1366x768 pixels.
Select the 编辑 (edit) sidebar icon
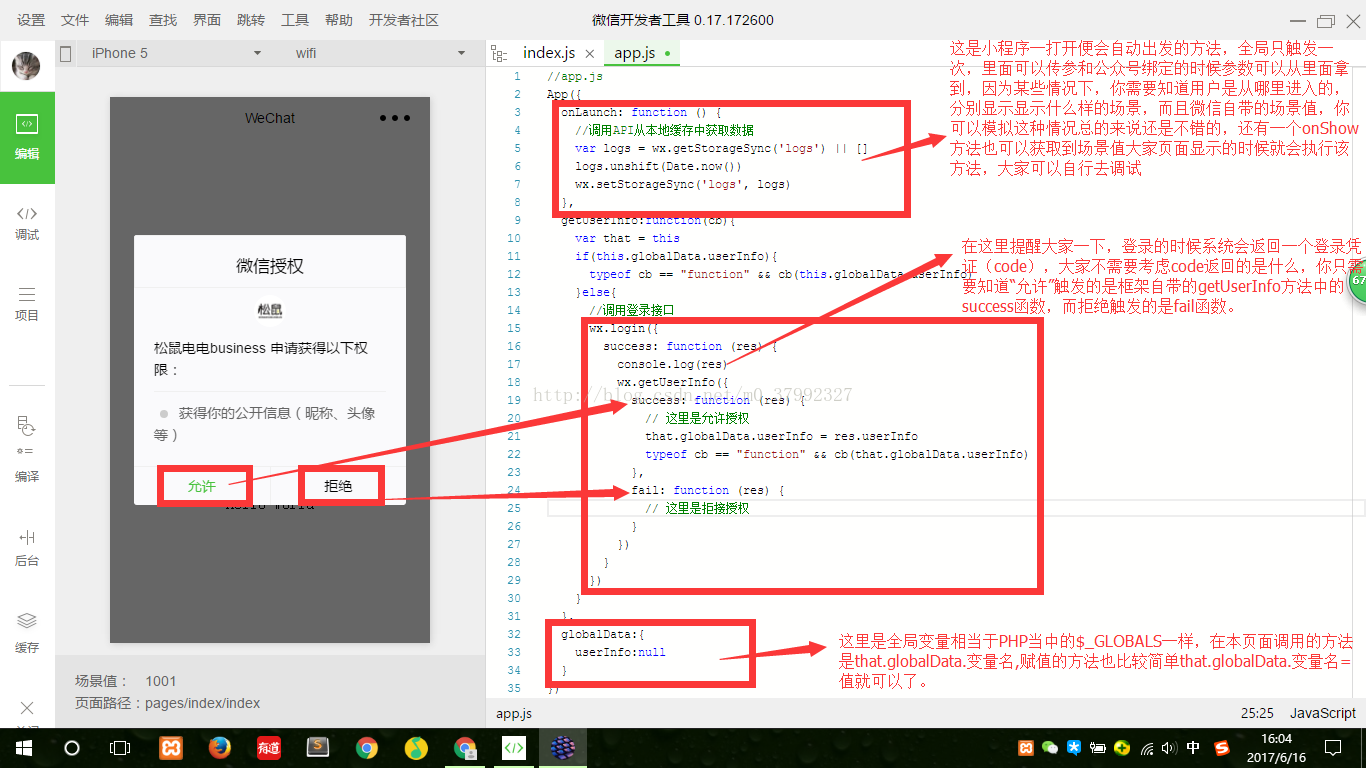coord(27,138)
